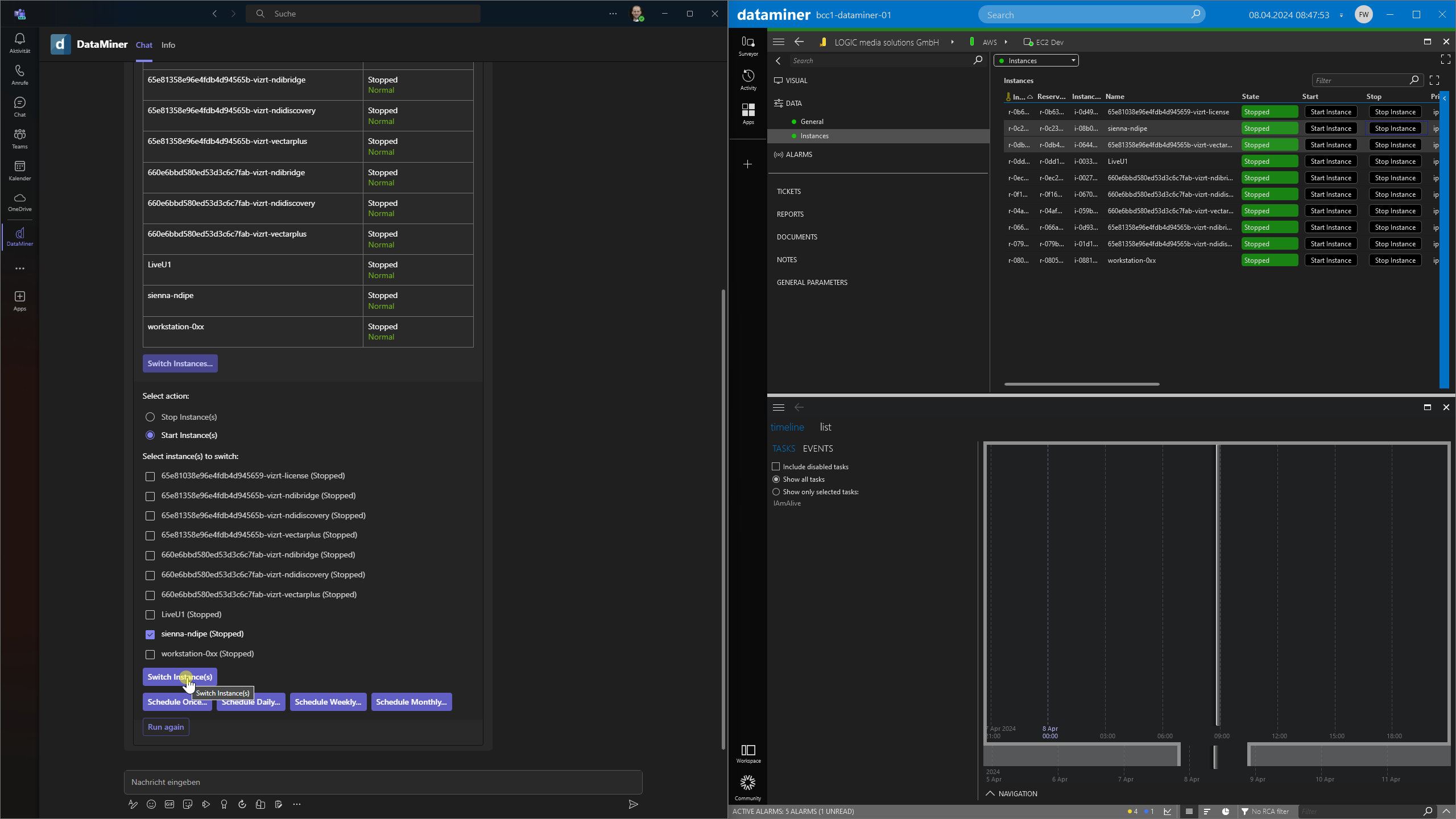Expand the NAVIGATION chevron in timeline
This screenshot has height=819, width=1456.
click(990, 793)
